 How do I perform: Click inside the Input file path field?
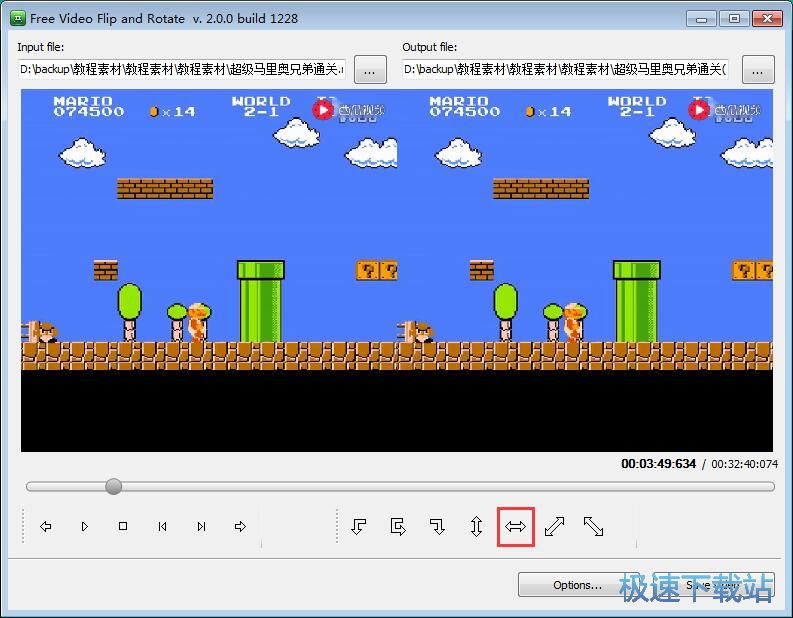click(x=182, y=69)
